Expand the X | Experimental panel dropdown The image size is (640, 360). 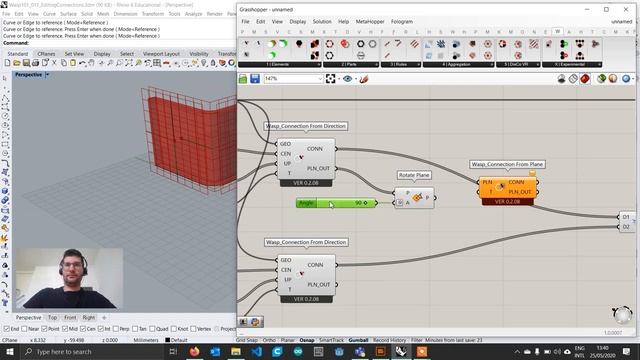click(599, 64)
